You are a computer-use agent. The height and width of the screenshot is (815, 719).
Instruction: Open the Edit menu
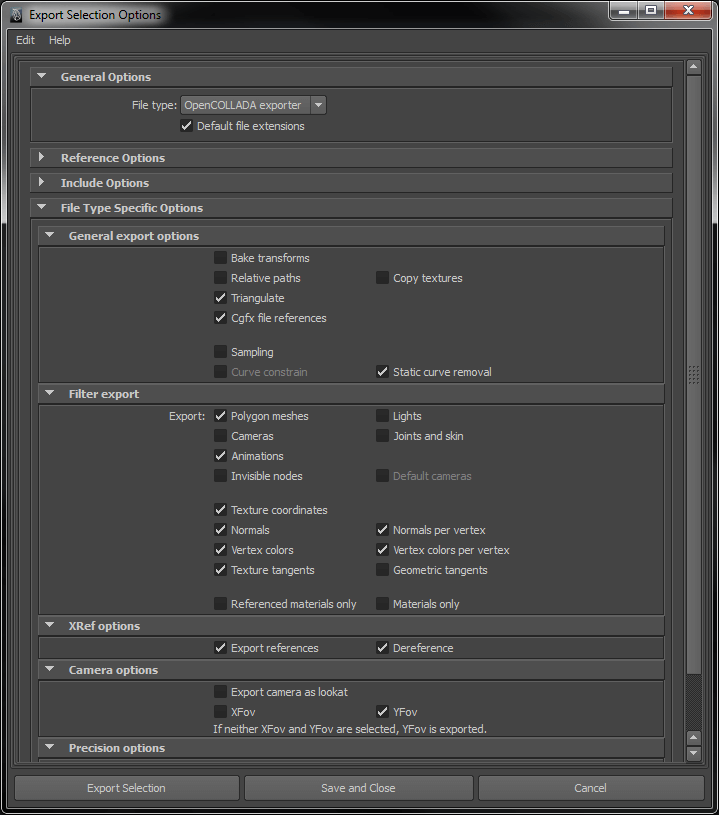point(25,40)
